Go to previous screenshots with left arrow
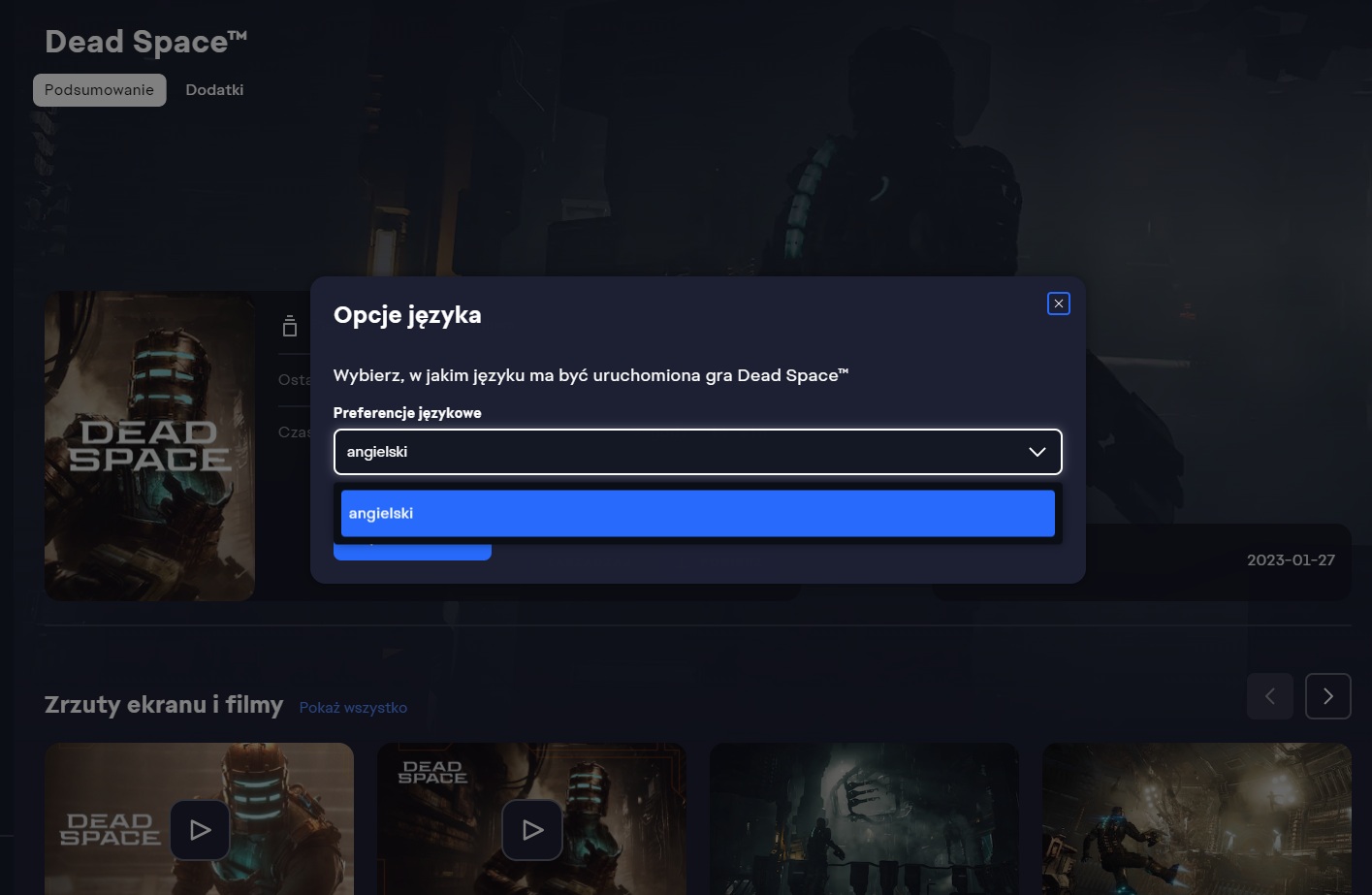 coord(1269,696)
